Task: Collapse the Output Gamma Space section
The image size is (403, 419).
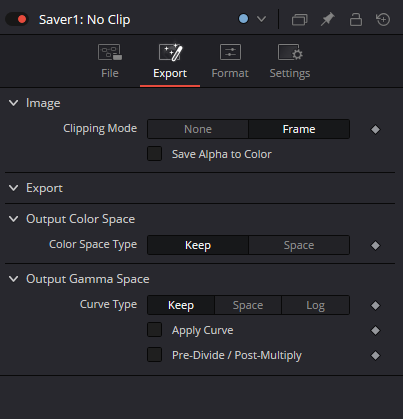Action: pos(14,279)
